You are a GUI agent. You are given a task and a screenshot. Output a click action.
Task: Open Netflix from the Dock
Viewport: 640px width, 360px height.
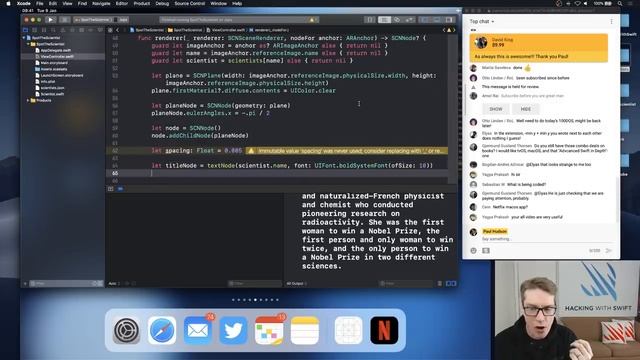tap(384, 331)
